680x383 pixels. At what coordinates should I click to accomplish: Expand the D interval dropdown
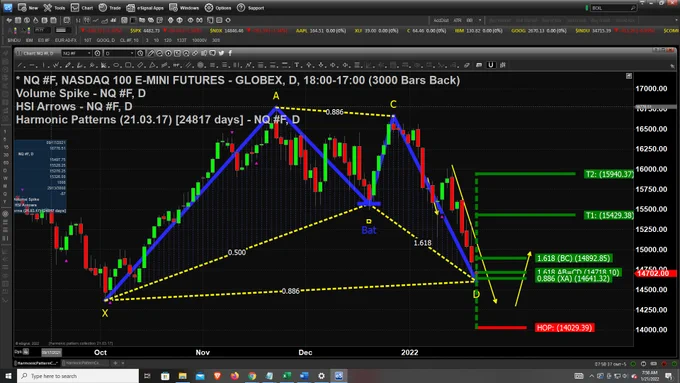click(132, 53)
